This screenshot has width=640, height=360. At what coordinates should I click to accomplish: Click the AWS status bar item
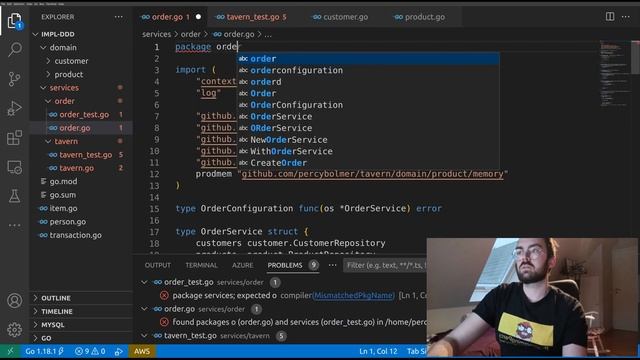coord(142,351)
